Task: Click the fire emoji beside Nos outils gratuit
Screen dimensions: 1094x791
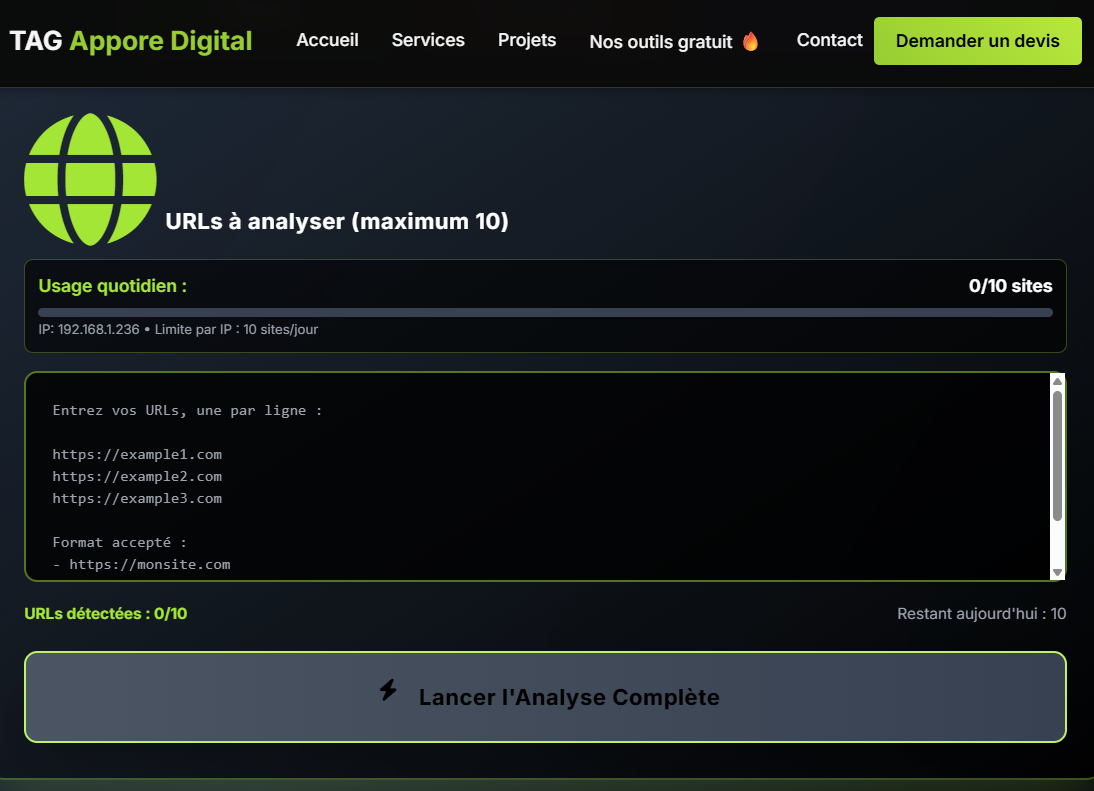Action: click(750, 42)
